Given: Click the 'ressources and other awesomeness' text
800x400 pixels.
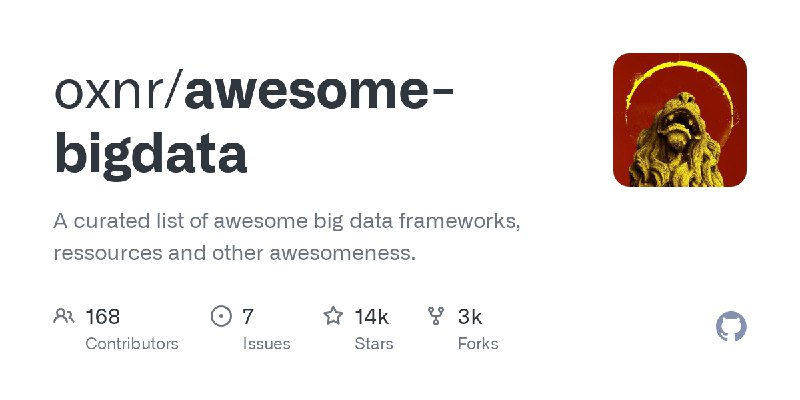Looking at the screenshot, I should tap(234, 253).
